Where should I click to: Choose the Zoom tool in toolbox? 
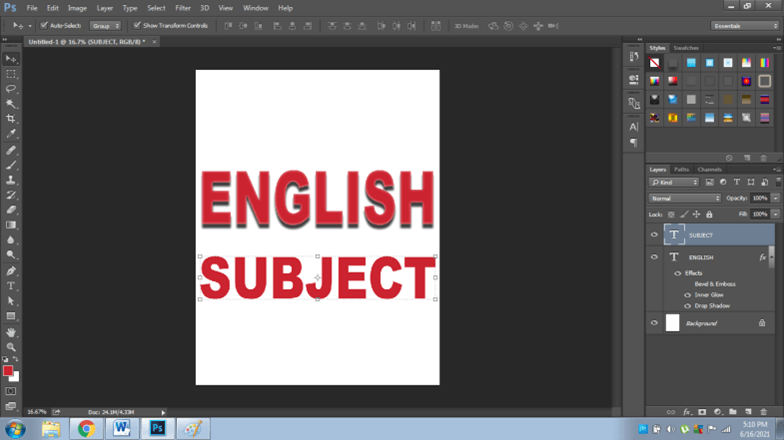coord(11,347)
